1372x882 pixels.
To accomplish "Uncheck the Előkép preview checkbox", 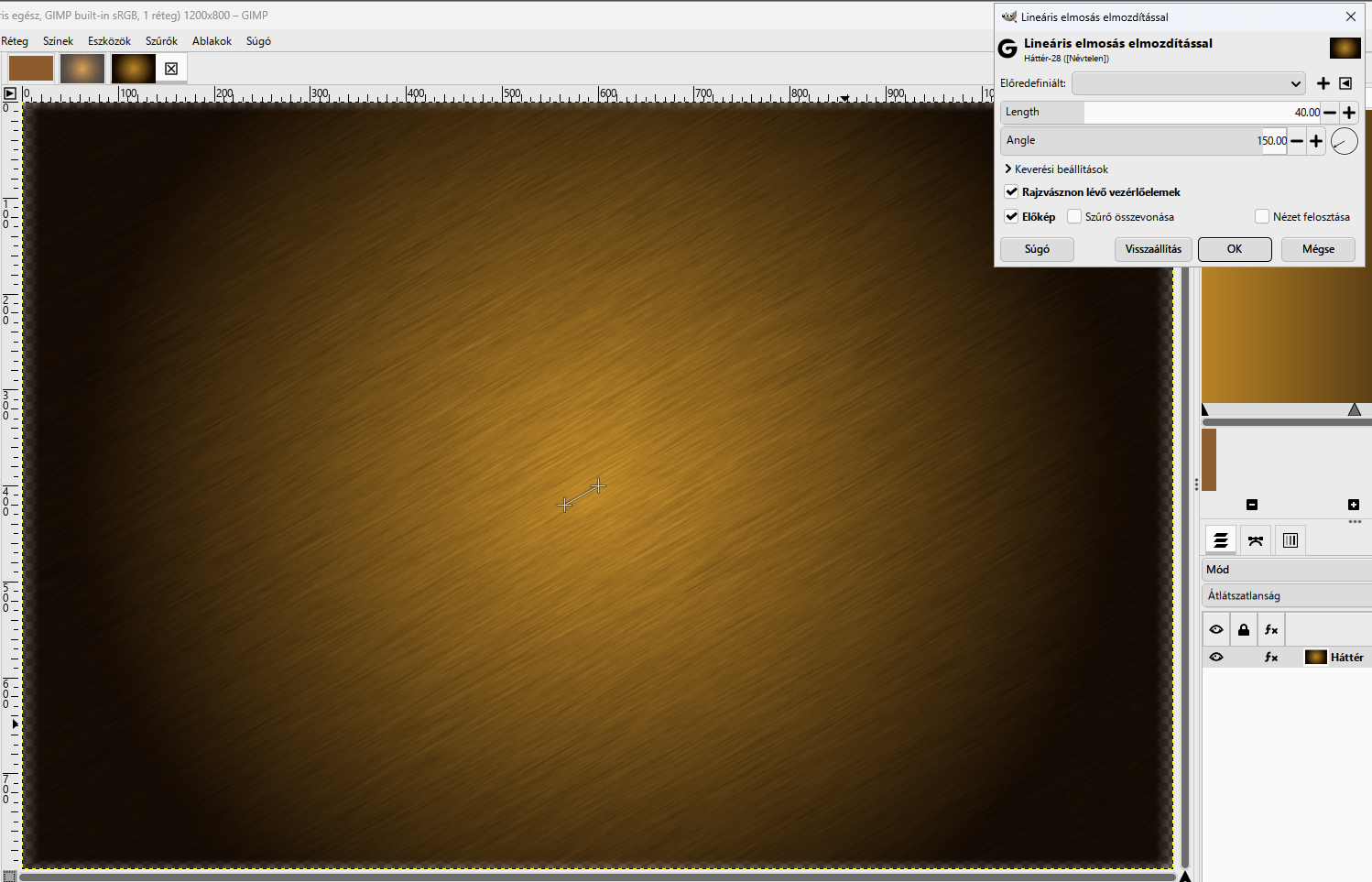I will pyautogui.click(x=1012, y=217).
